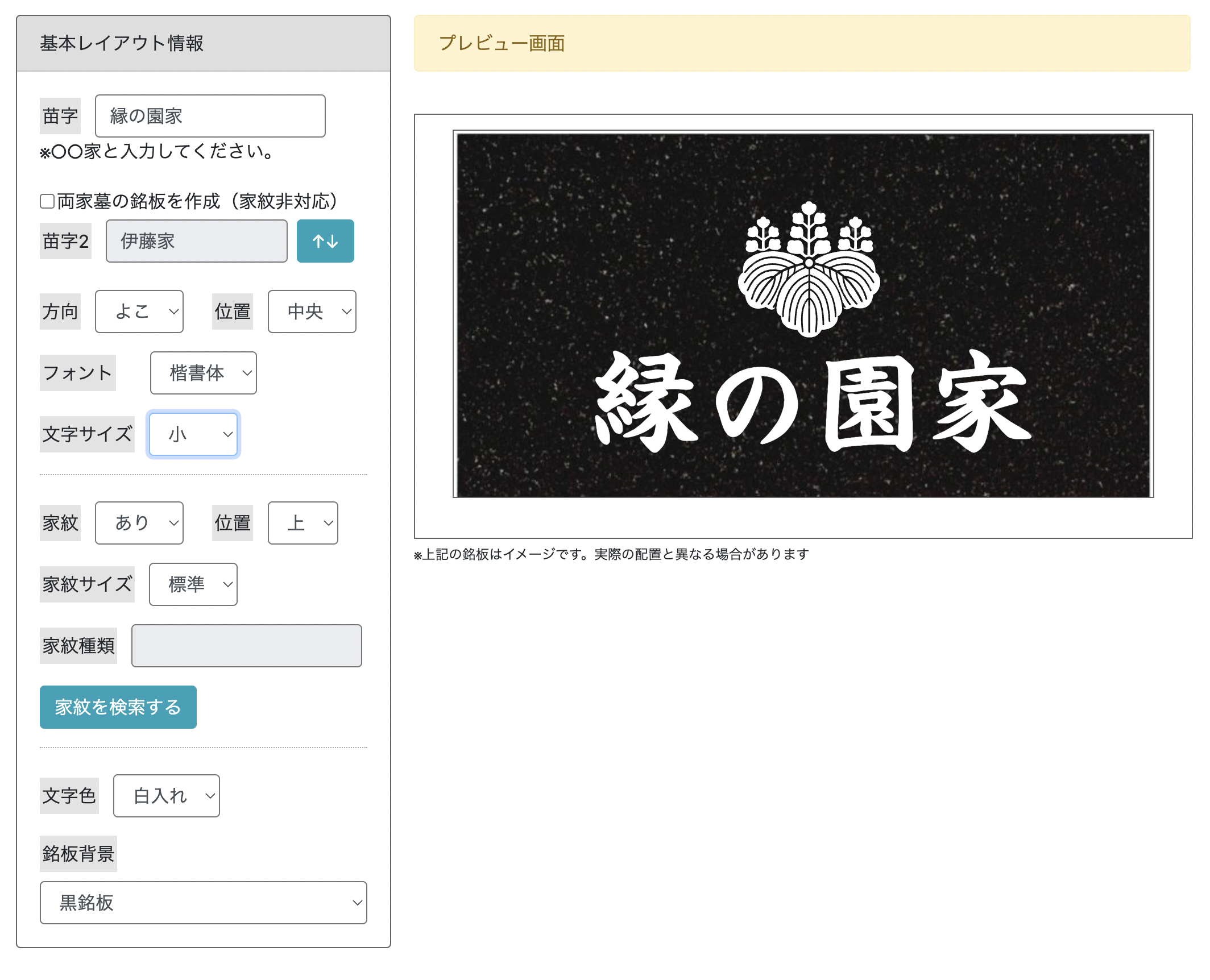Open the フォント font dropdown

[x=203, y=373]
